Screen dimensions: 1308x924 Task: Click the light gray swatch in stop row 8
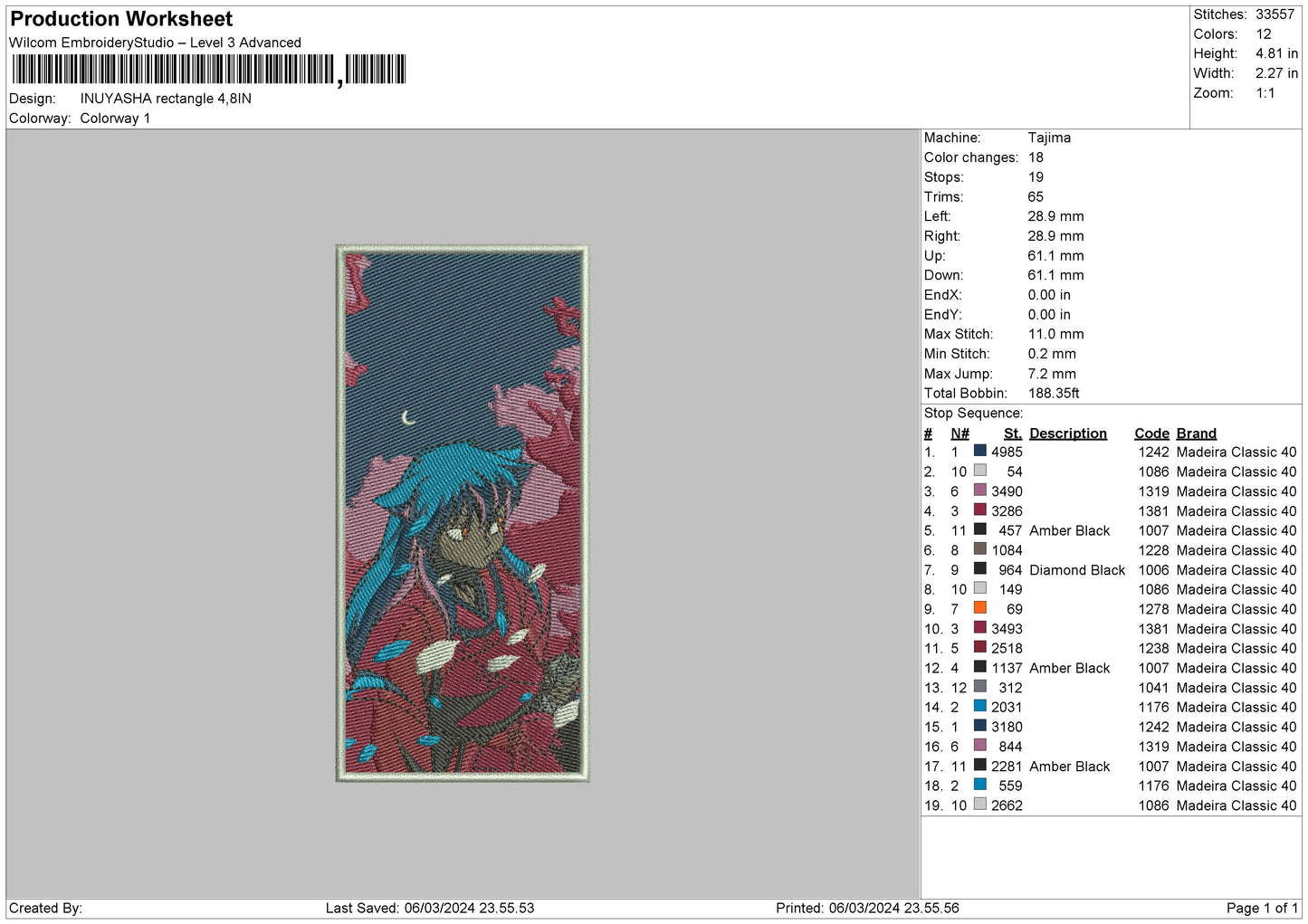(x=979, y=588)
